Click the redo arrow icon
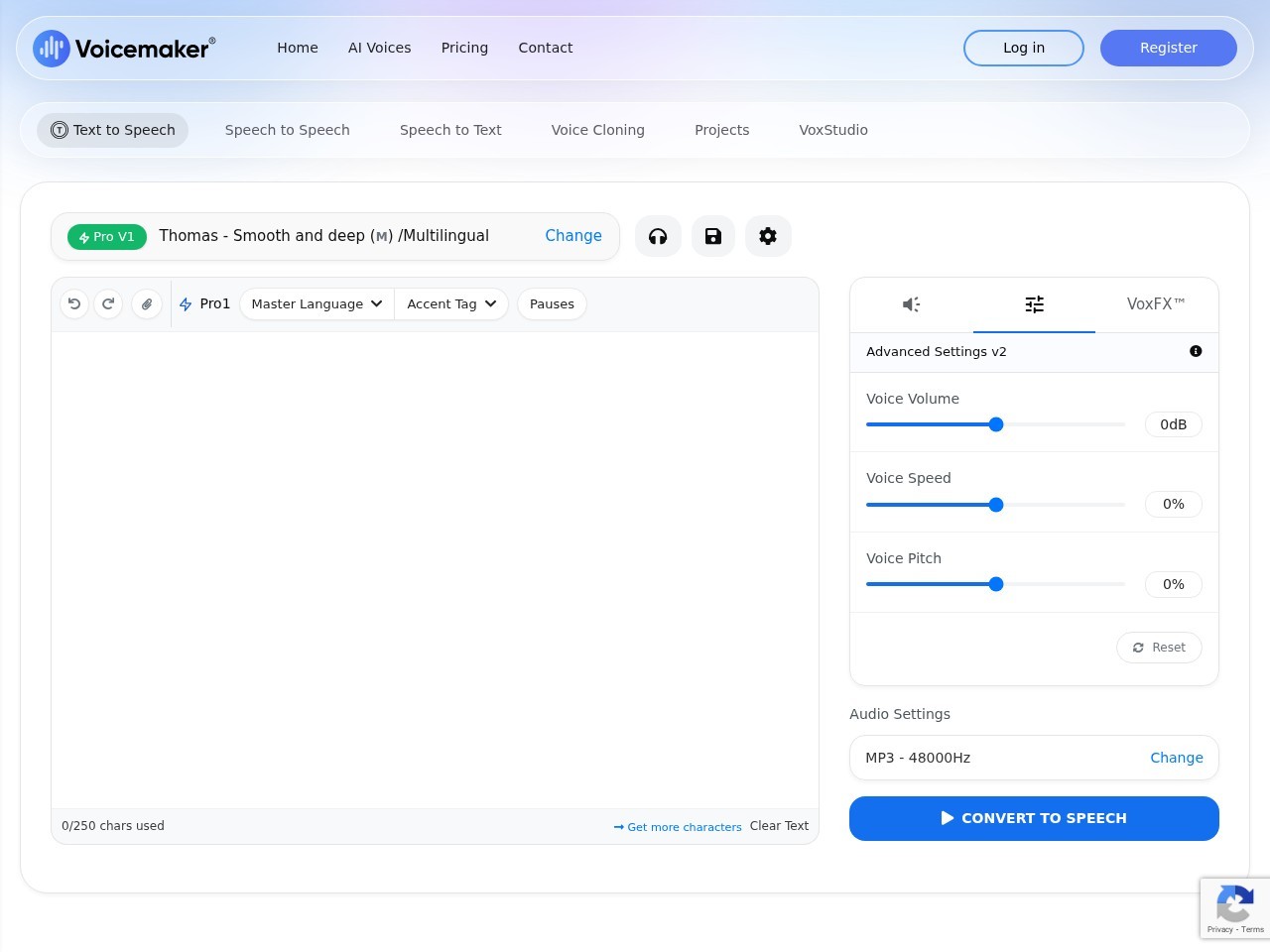This screenshot has height=952, width=1270. coord(108,304)
